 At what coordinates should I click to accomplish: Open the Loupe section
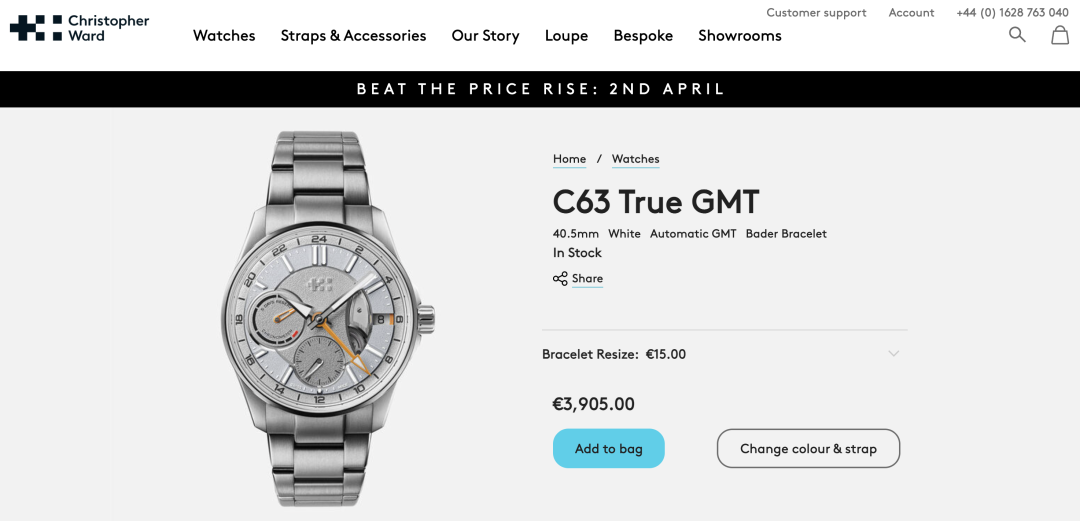coord(566,36)
